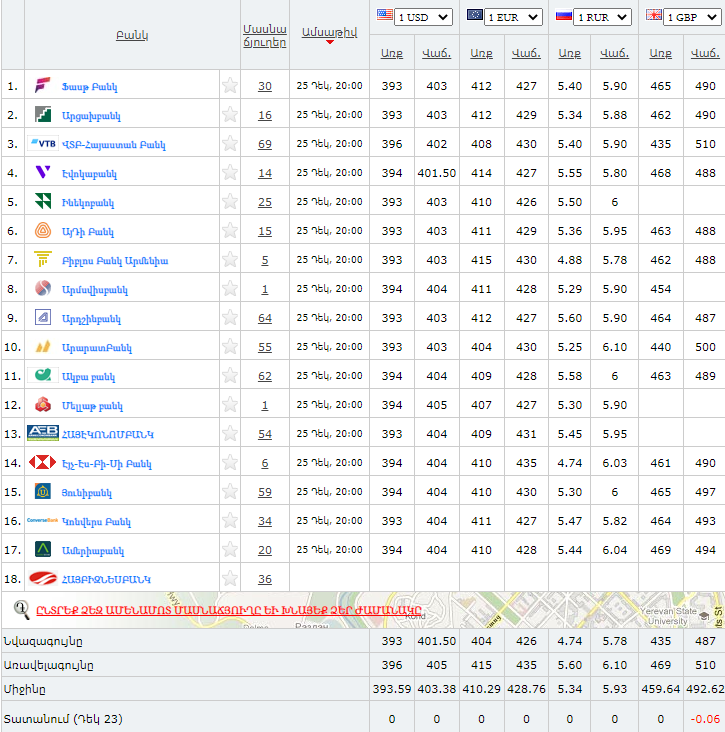The image size is (725, 732).
Task: Toggle favorite star for row 1 bank
Action: point(230,85)
